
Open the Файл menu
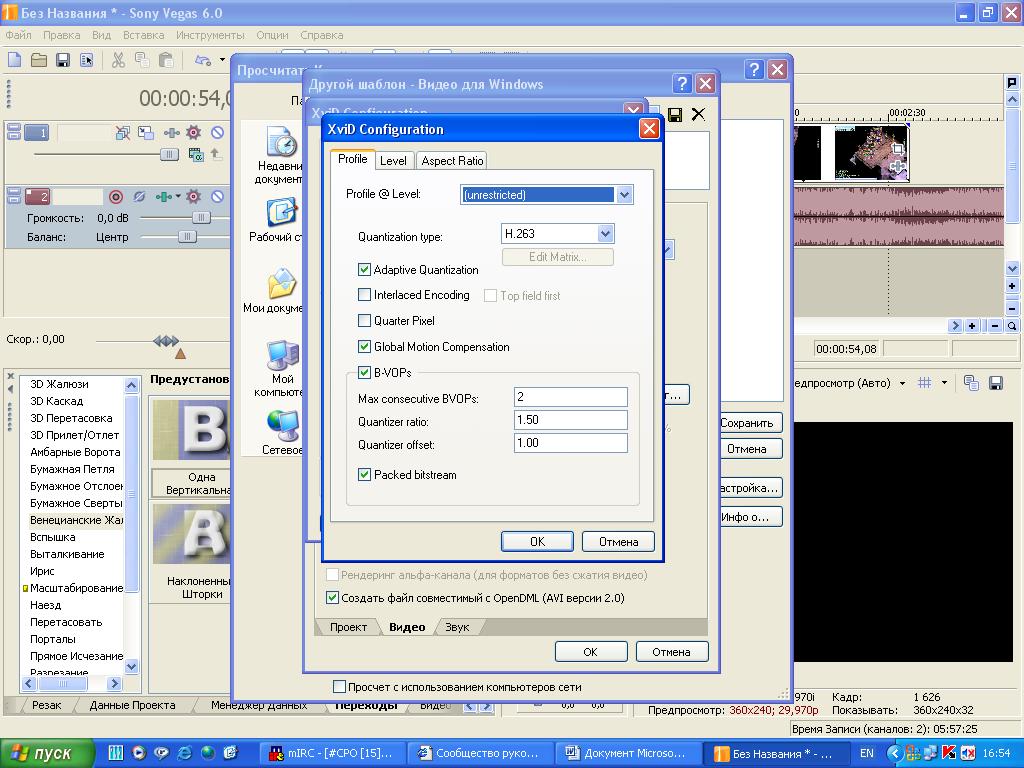[x=18, y=35]
